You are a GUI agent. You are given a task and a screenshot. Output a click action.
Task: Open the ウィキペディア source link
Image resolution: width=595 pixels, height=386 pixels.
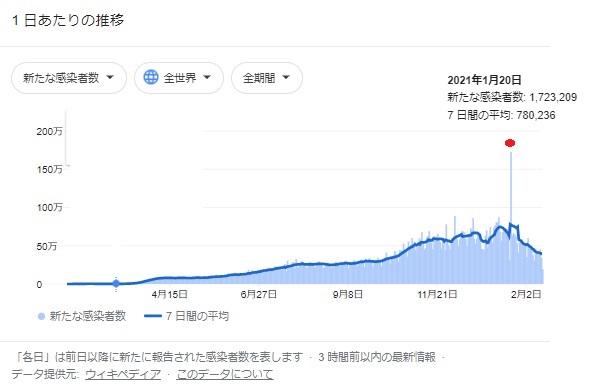(x=123, y=374)
